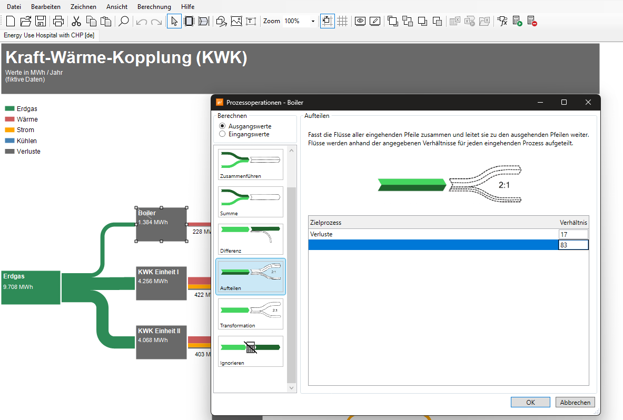This screenshot has width=623, height=420.
Task: Copy selection with the copy icon
Action: pyautogui.click(x=91, y=21)
